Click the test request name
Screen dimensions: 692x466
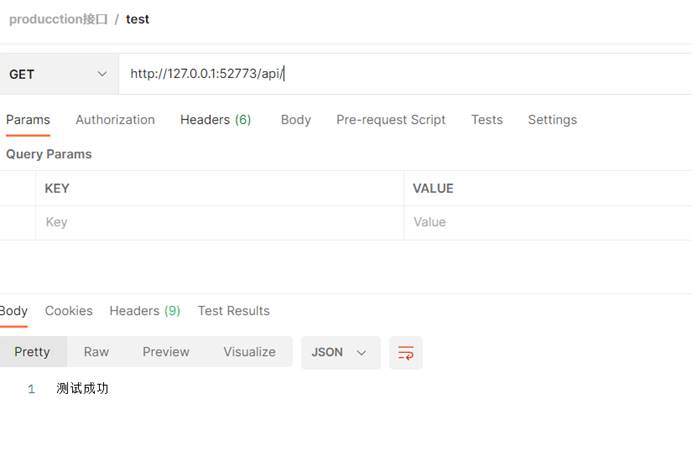click(137, 19)
